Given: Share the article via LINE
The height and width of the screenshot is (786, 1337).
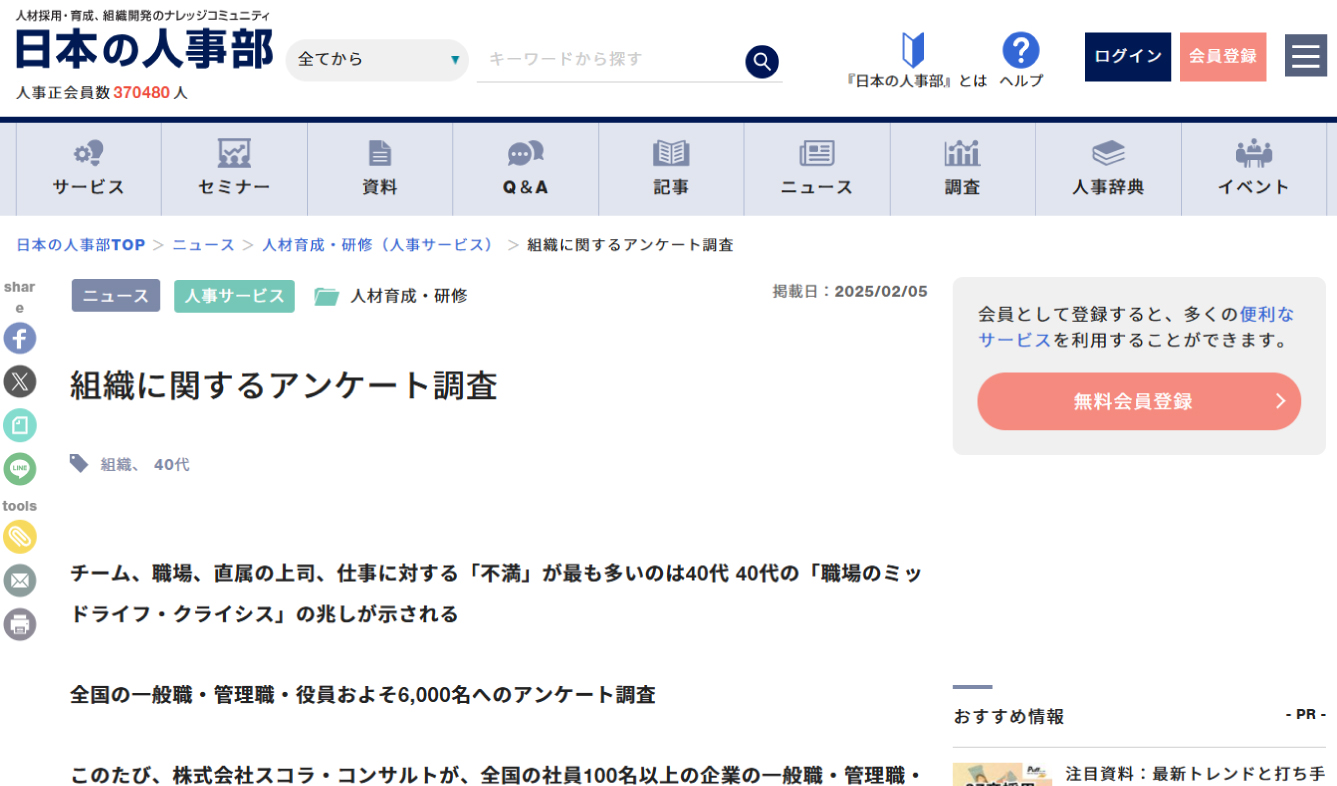Looking at the screenshot, I should coord(20,469).
